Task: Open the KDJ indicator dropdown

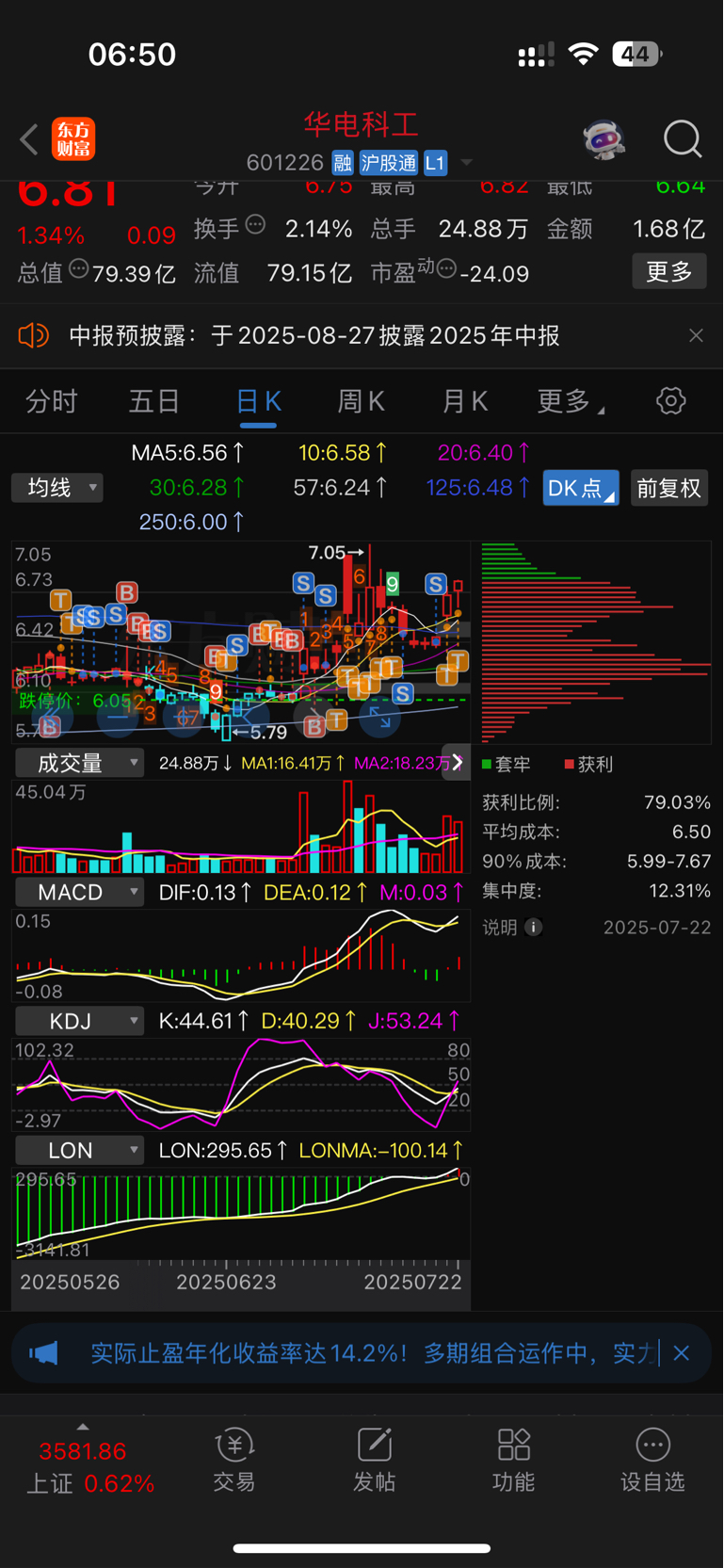Action: pos(80,1021)
